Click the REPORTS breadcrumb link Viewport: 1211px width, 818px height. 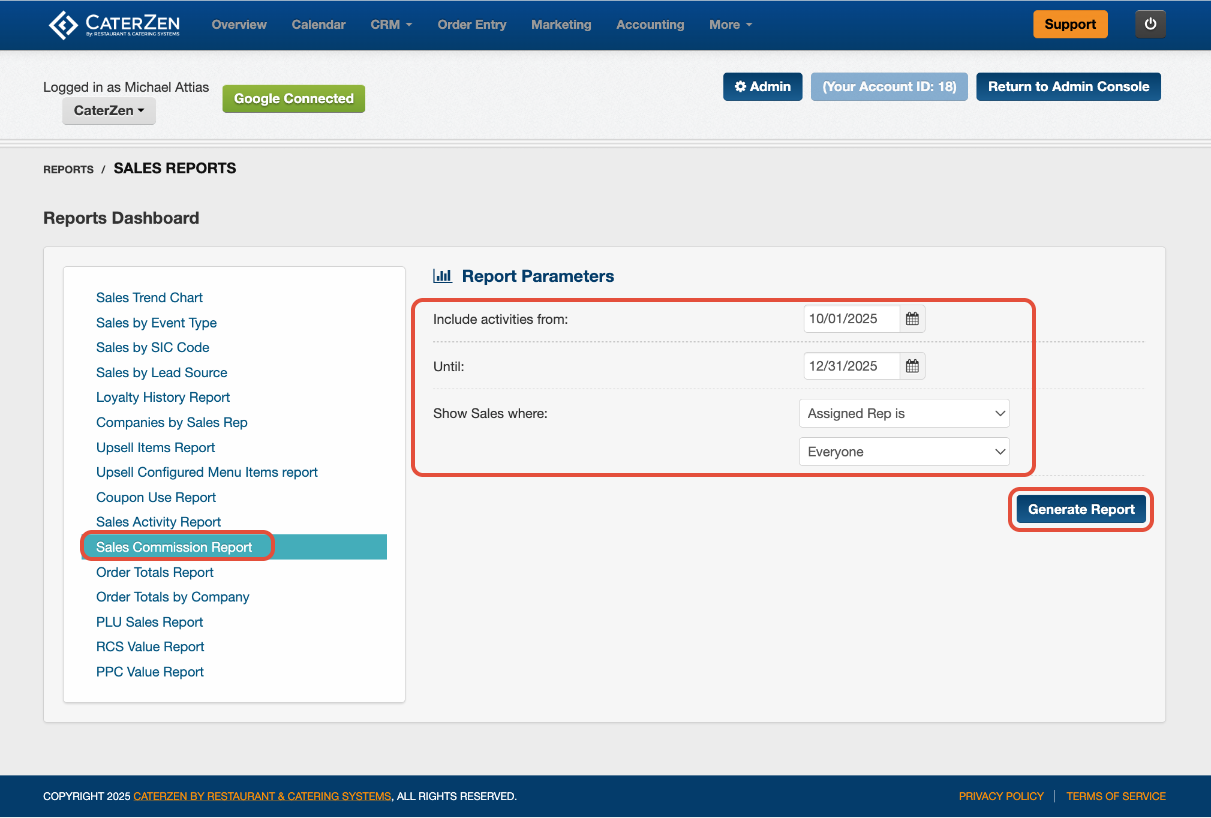[68, 170]
